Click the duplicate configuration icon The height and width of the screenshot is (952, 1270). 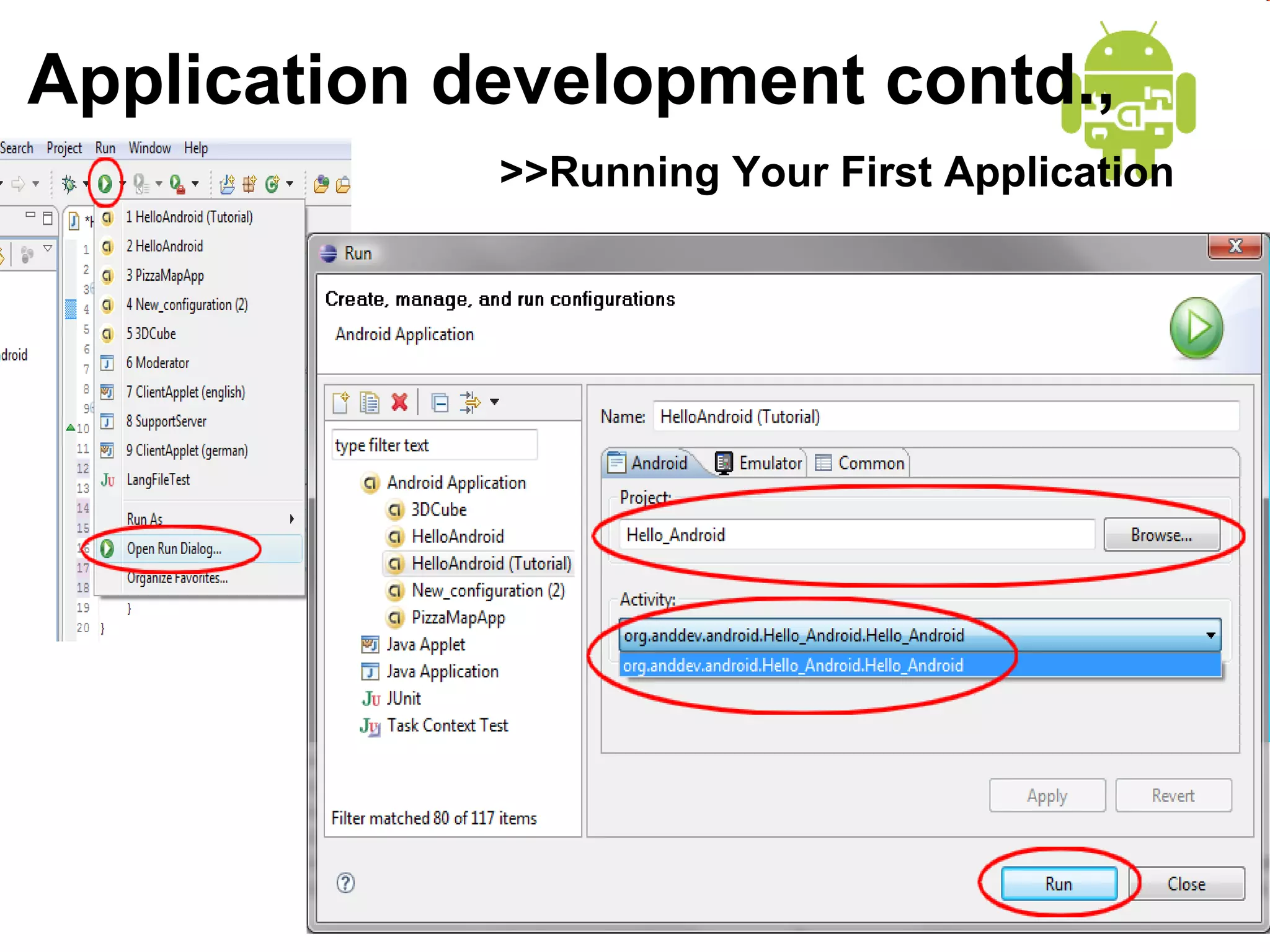(x=370, y=402)
